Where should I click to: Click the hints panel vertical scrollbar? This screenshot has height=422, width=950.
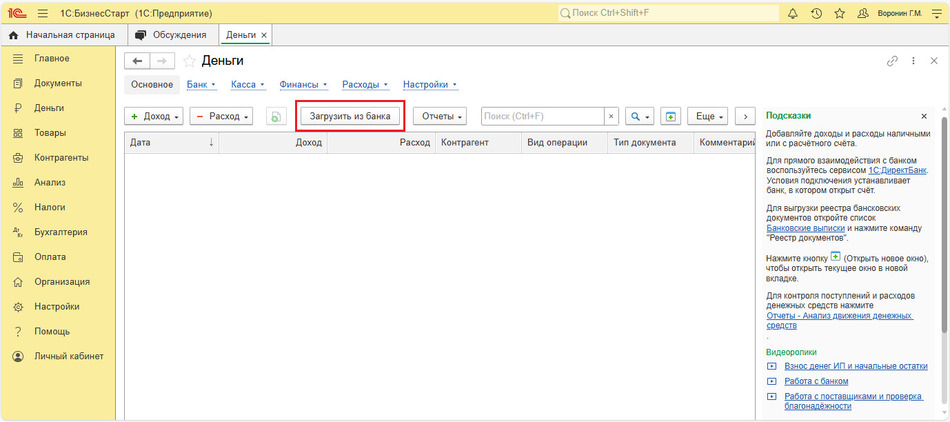pyautogui.click(x=944, y=224)
